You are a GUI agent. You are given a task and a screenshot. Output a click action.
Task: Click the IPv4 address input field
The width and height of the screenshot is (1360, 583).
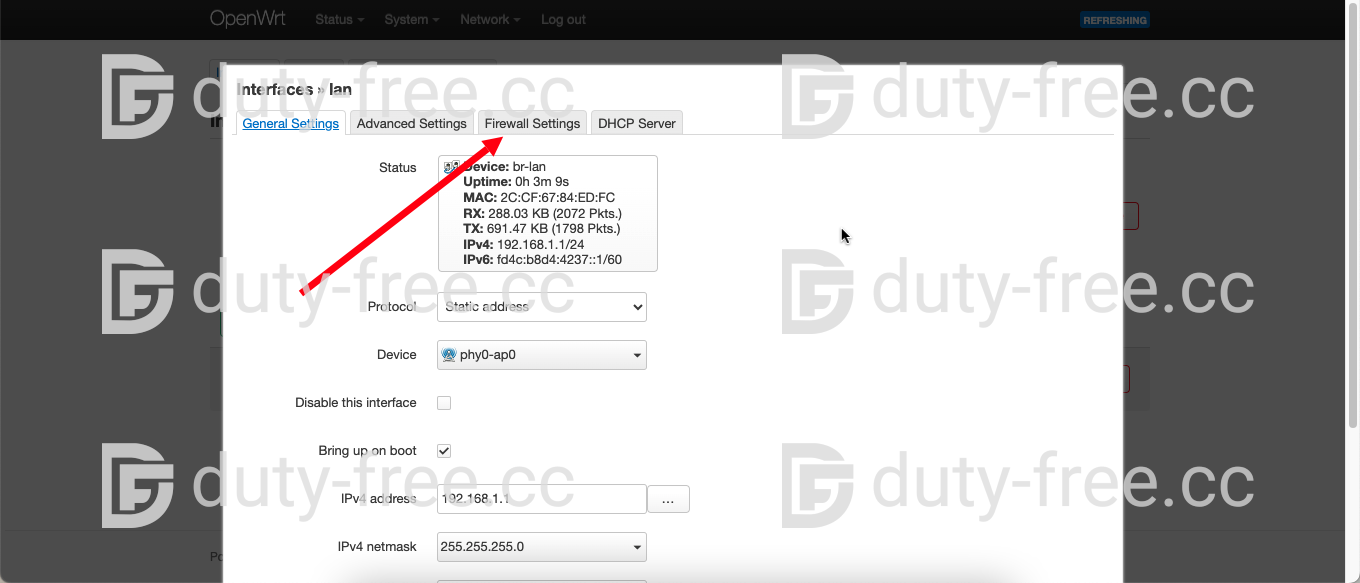(x=541, y=499)
